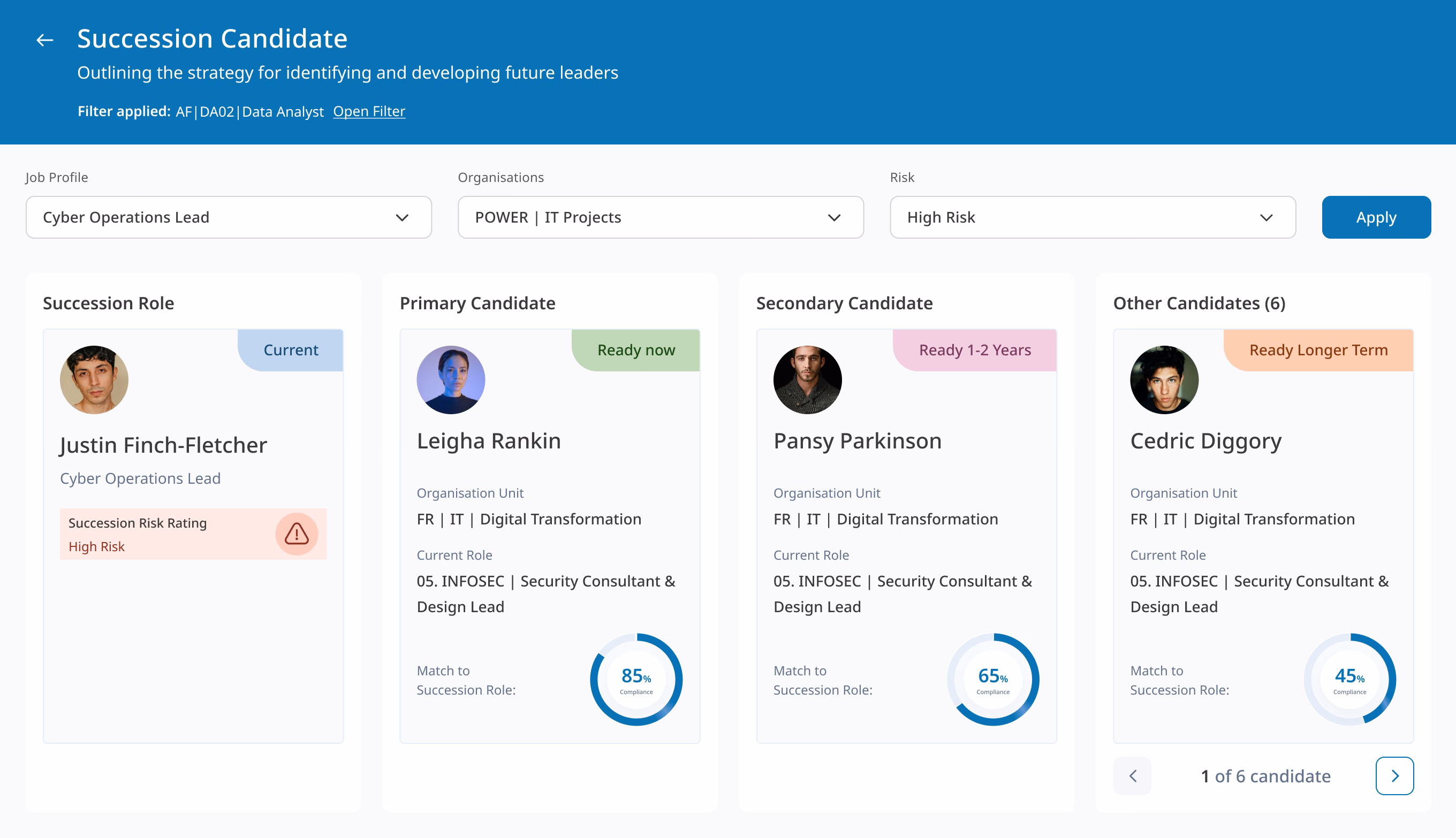Click the Current status badge
This screenshot has width=1456, height=838.
tap(291, 350)
